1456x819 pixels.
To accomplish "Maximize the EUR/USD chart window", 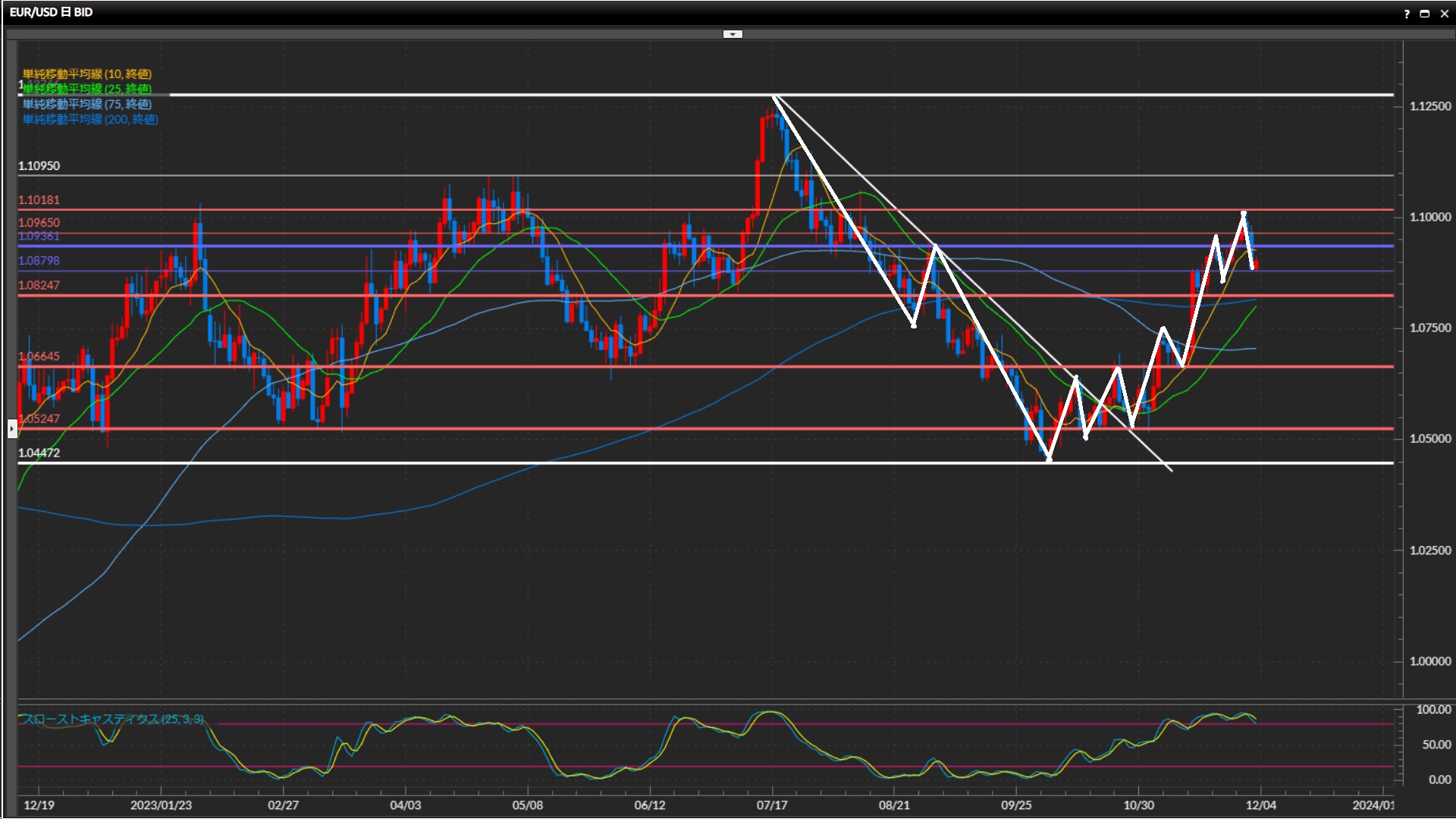I will 1425,14.
